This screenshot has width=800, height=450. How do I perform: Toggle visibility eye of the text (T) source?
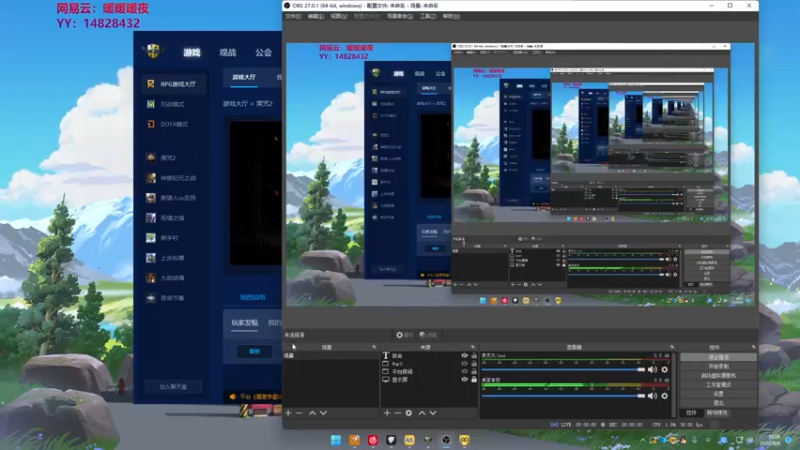click(x=464, y=356)
